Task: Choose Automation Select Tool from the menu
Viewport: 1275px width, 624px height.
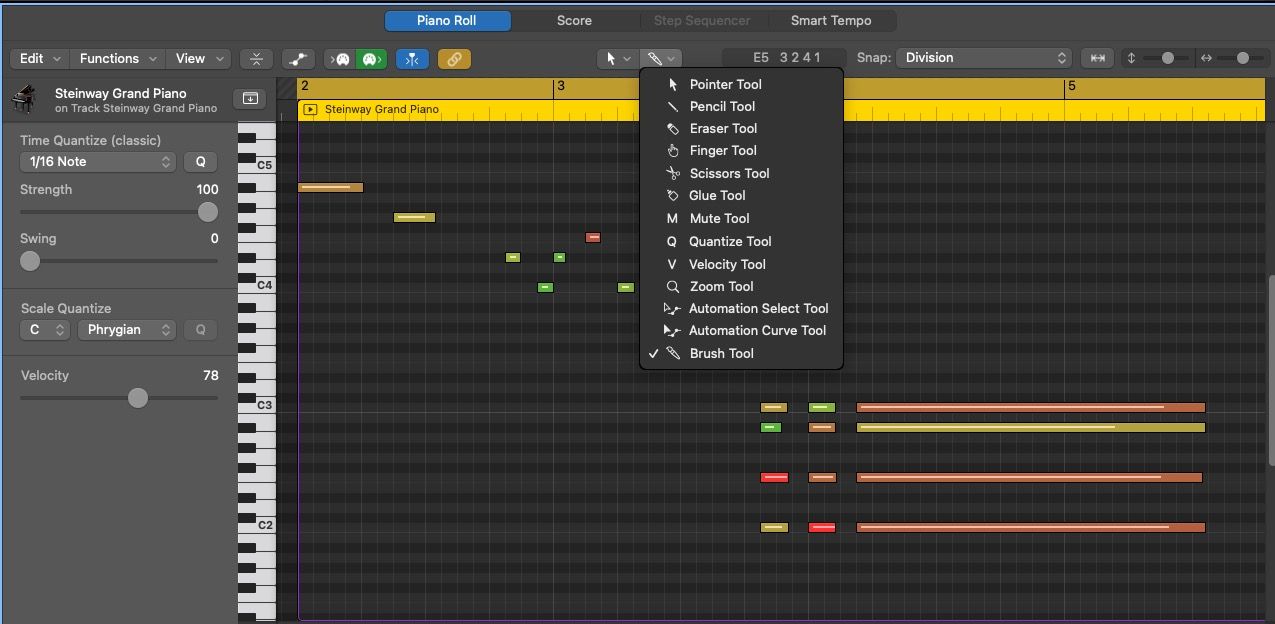Action: click(741, 308)
